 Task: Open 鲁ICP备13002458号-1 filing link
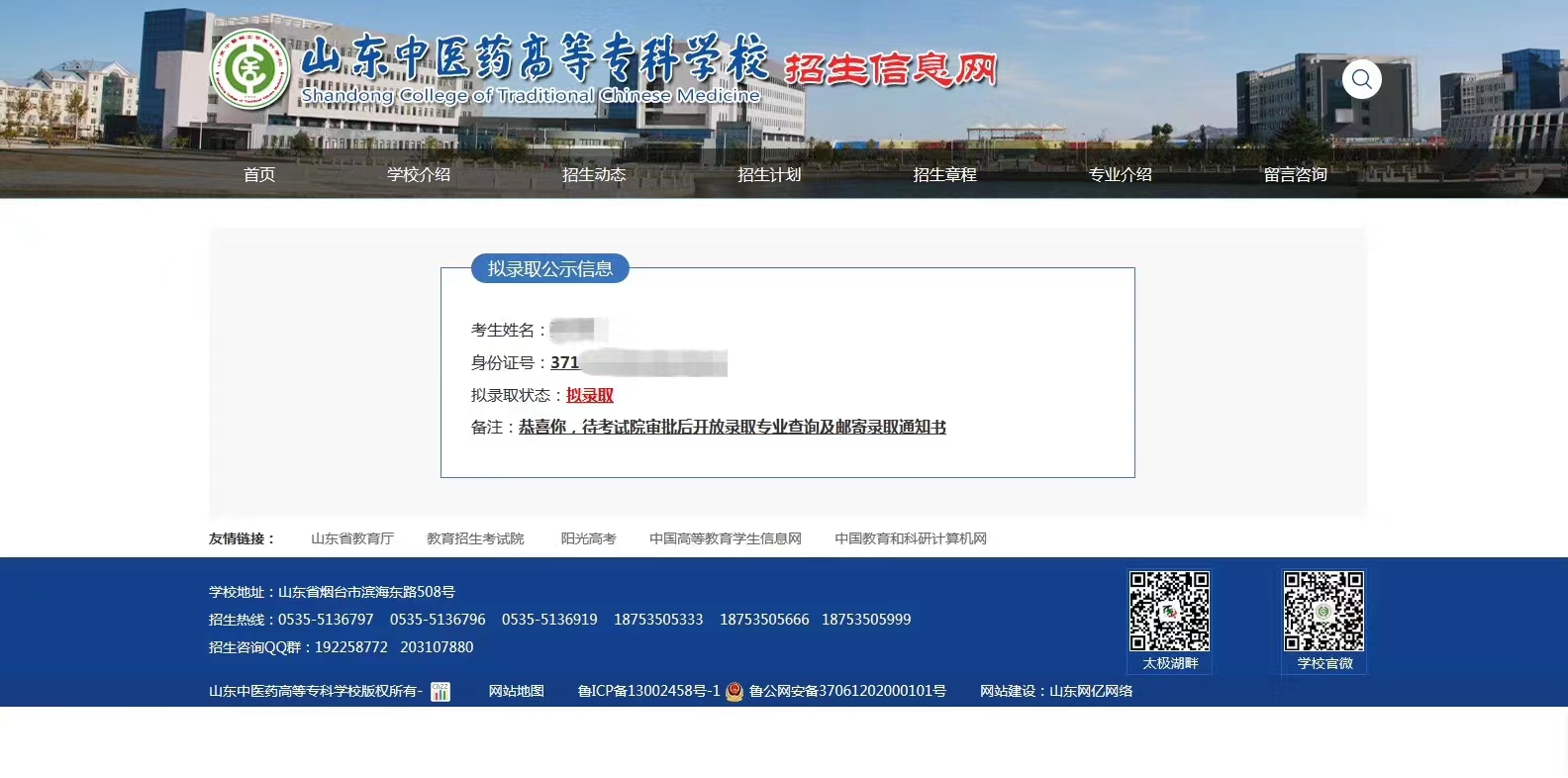pyautogui.click(x=649, y=691)
